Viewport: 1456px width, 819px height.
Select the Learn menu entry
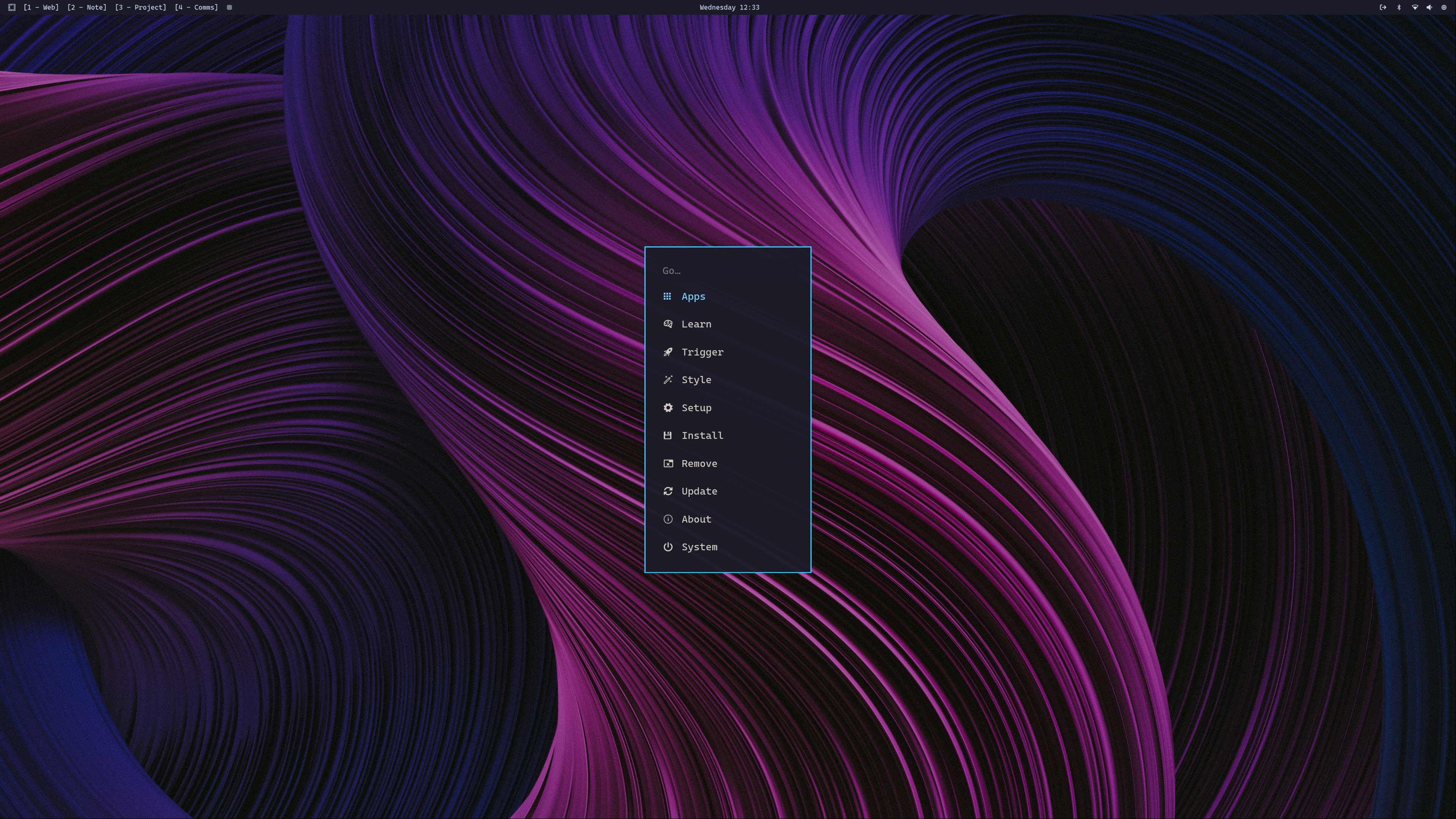pyautogui.click(x=696, y=324)
